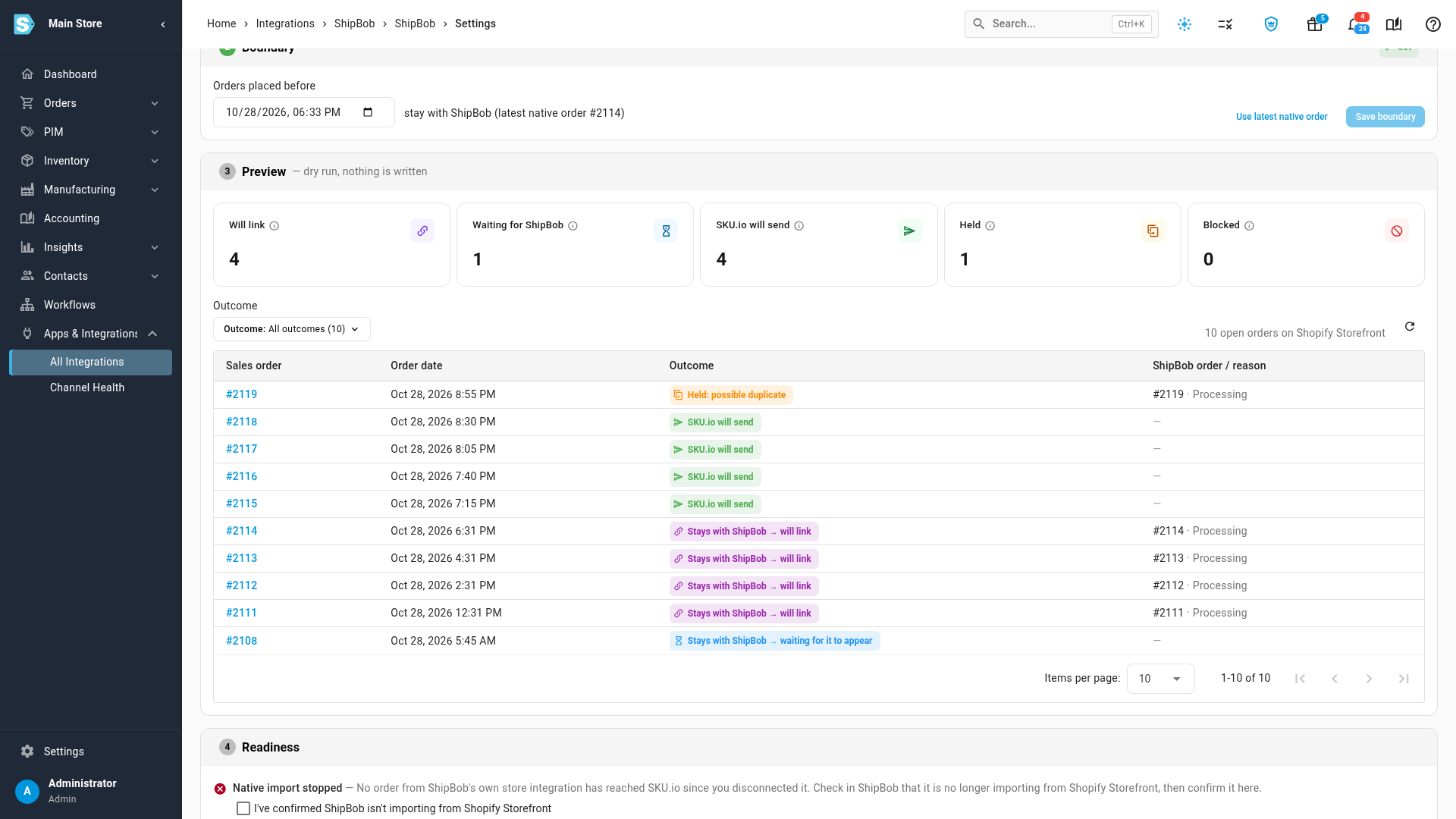Click the Blocked info icon
The width and height of the screenshot is (1456, 819).
[x=1250, y=226]
